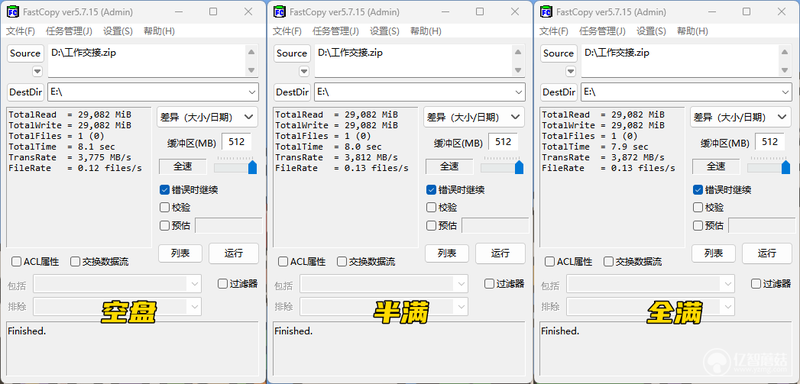This screenshot has height=384, width=800.
Task: Click TransRate 3,812 MB/s line in middle window
Action: [x=337, y=158]
